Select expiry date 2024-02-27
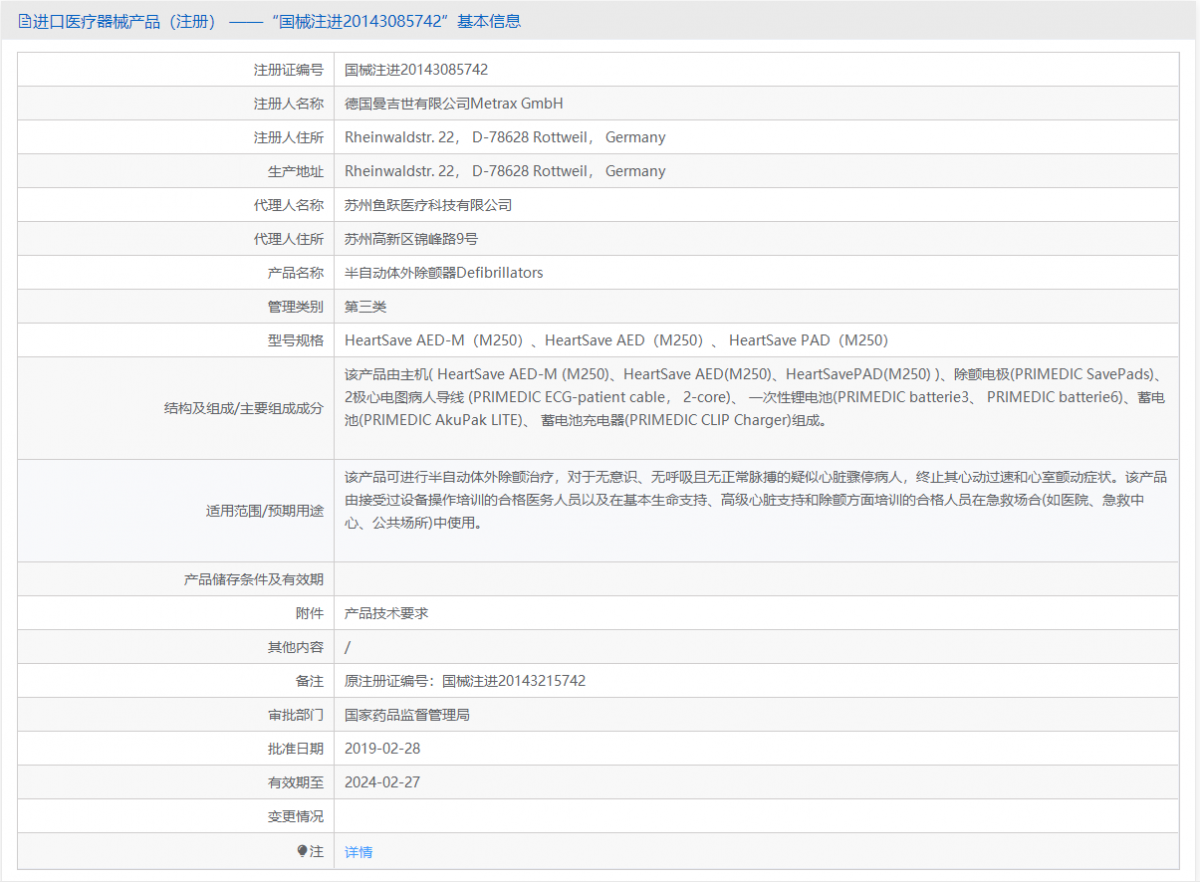 coord(382,782)
